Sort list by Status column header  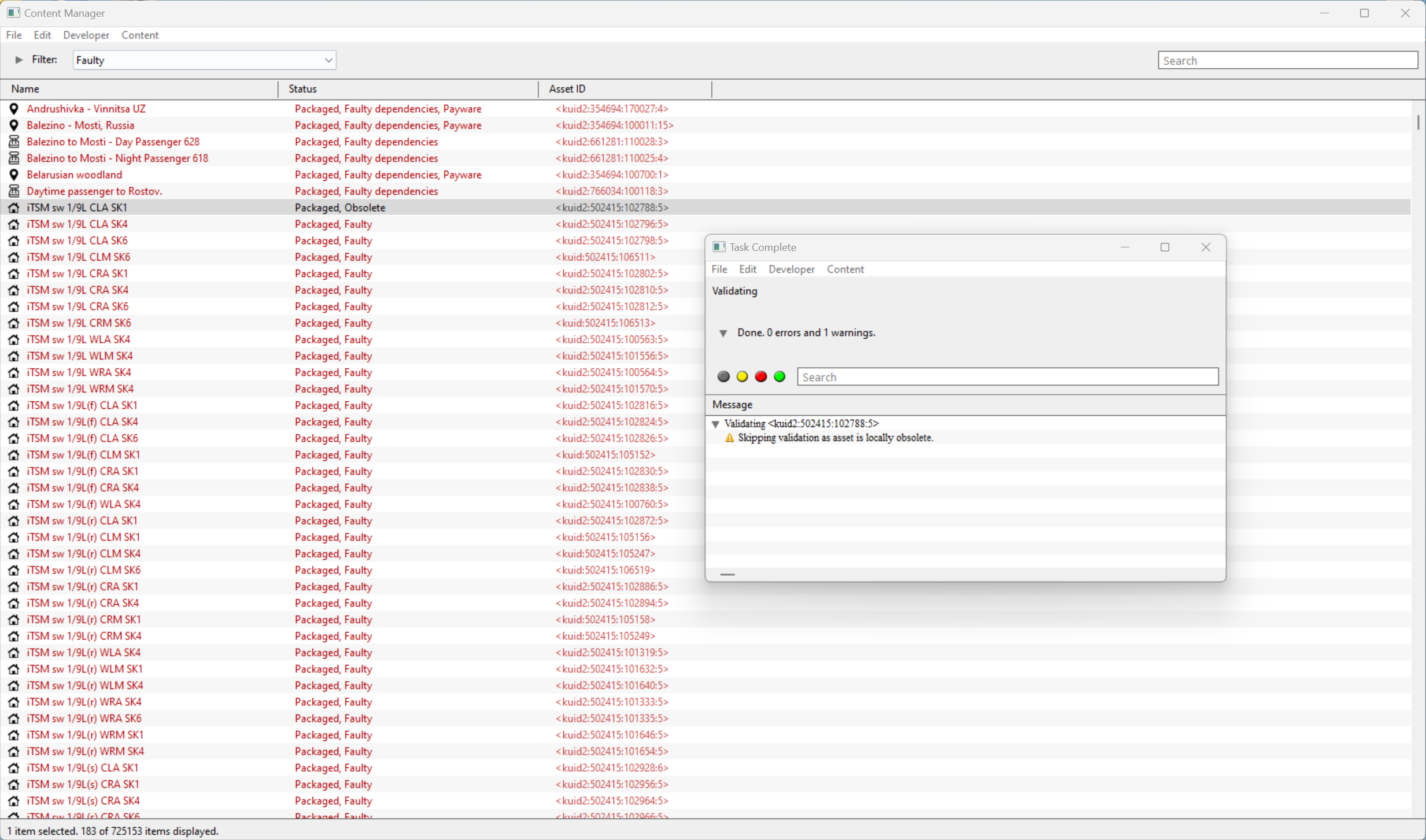click(x=302, y=89)
